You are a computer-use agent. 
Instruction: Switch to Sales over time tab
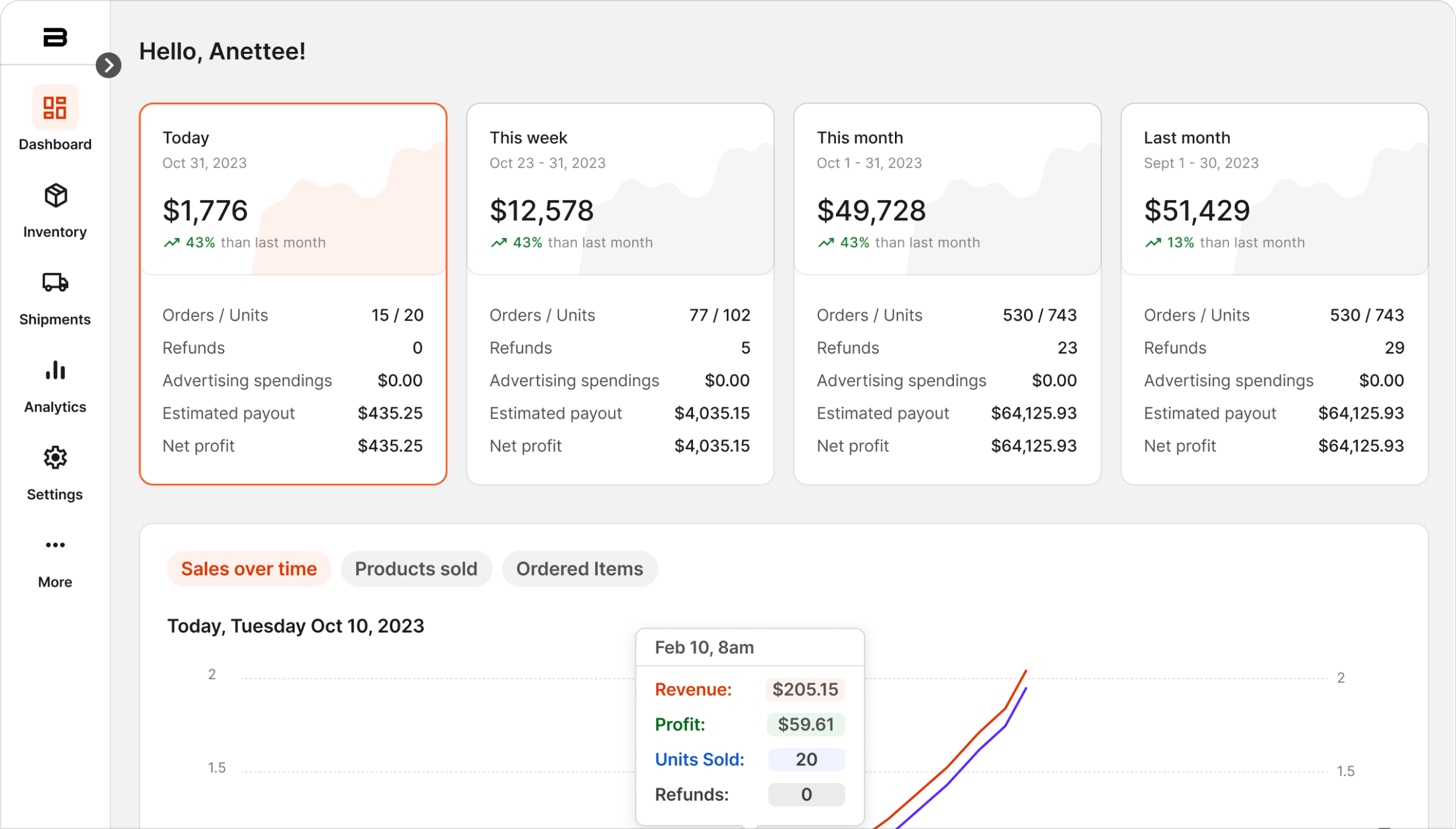(249, 569)
